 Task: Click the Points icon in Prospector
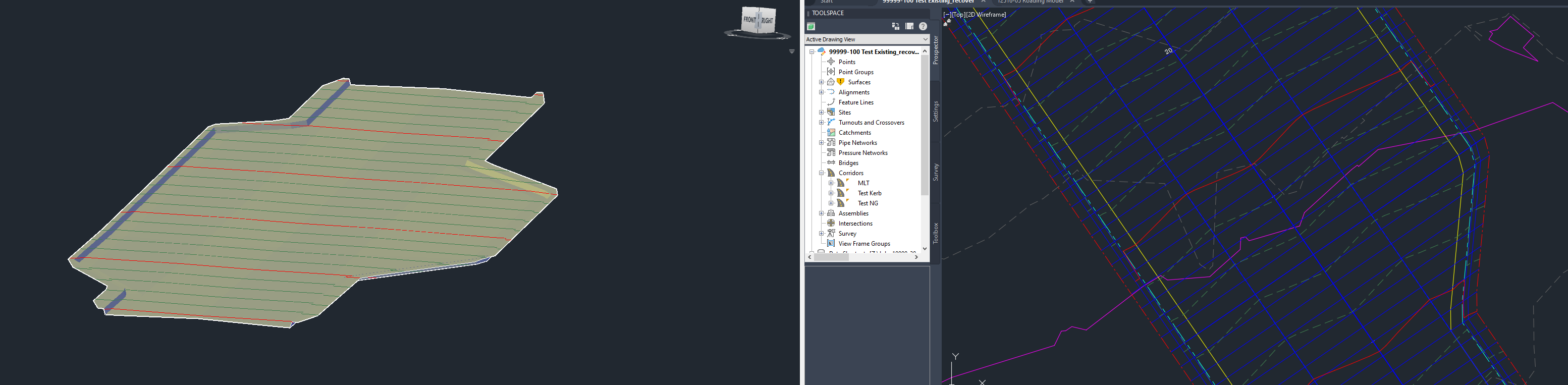pyautogui.click(x=831, y=62)
